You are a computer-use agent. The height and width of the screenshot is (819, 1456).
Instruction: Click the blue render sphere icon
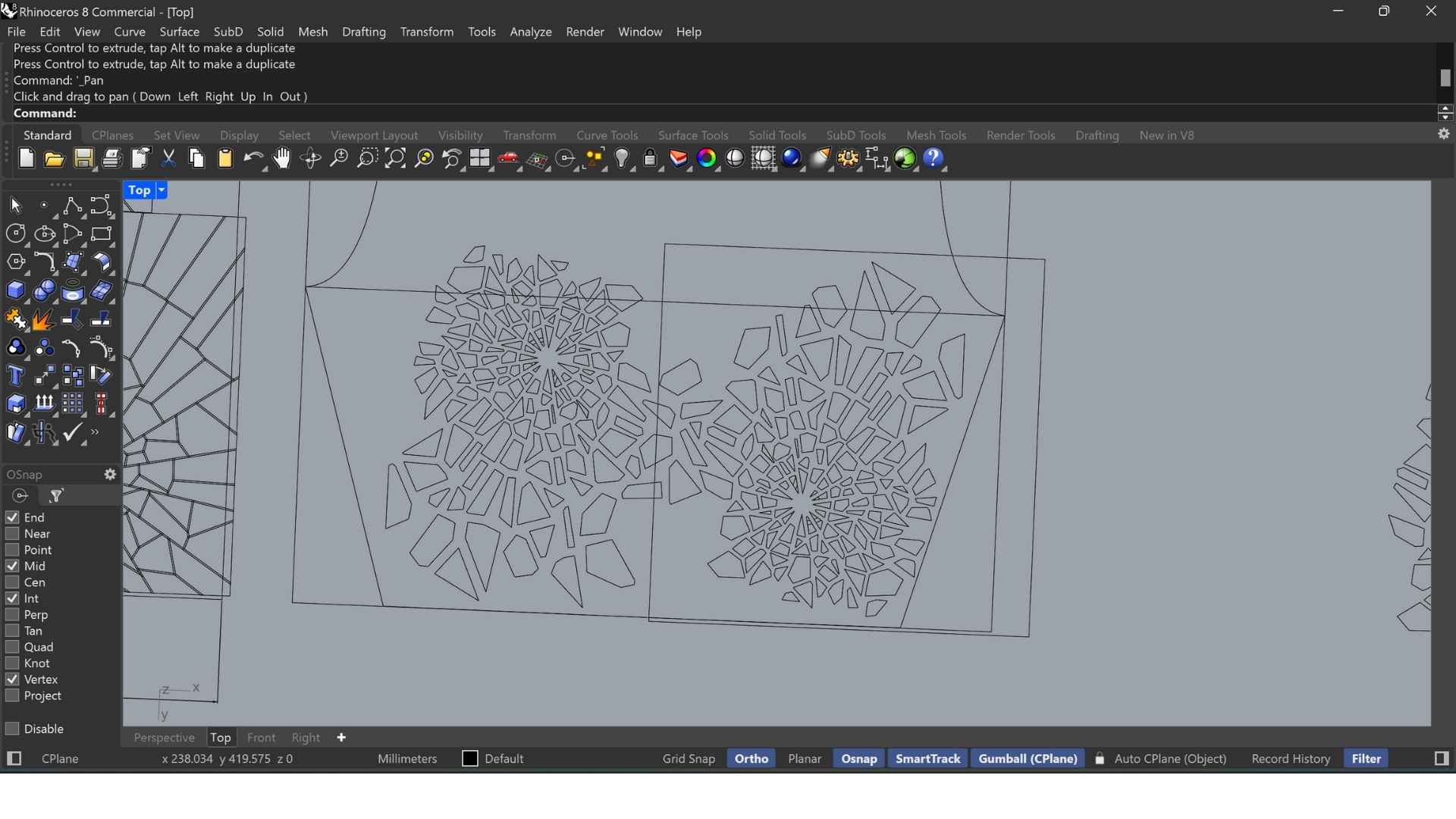(x=793, y=159)
